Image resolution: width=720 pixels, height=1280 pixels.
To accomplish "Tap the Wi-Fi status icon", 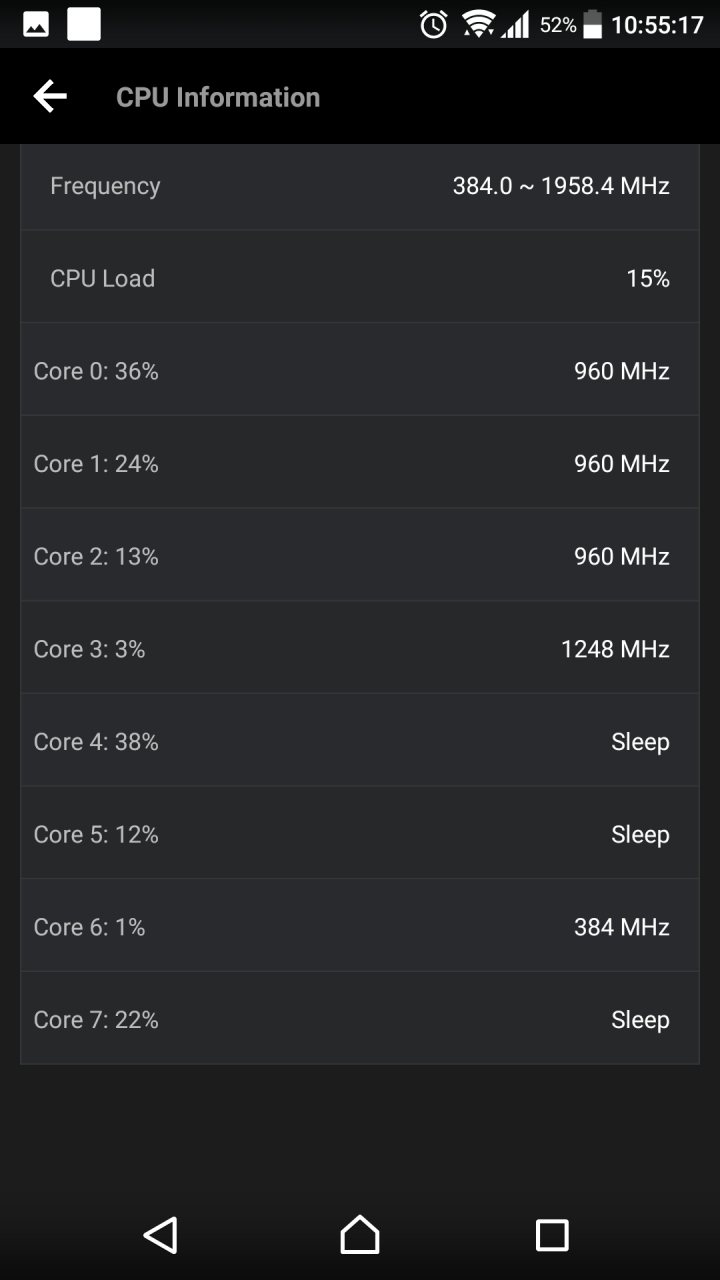I will (478, 24).
